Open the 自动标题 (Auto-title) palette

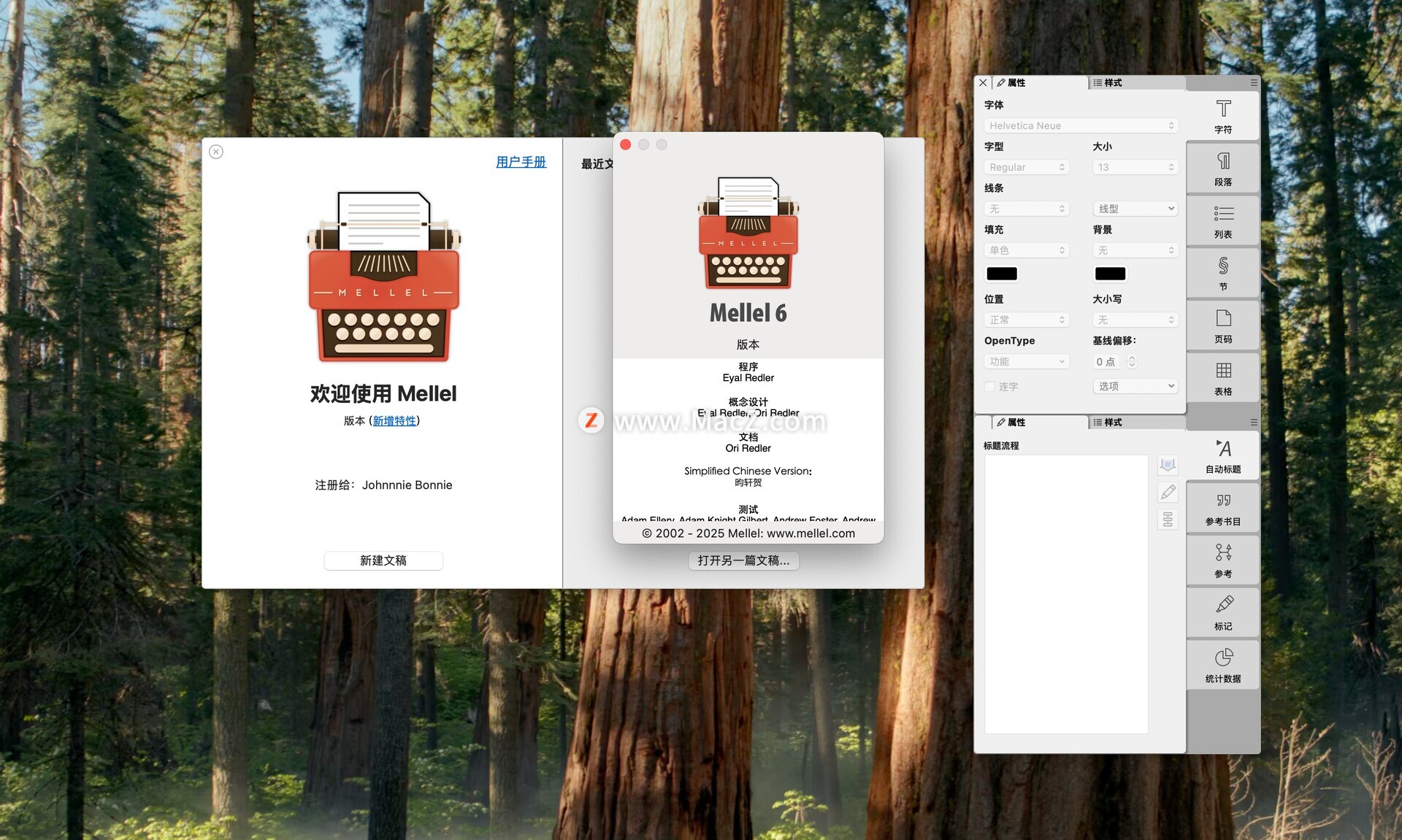coord(1223,456)
